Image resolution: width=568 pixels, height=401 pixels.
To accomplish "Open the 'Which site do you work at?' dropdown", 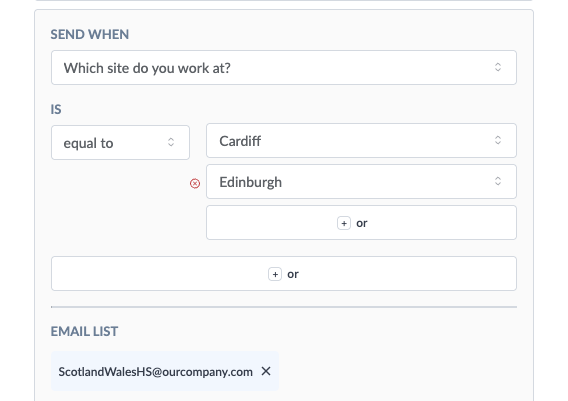I will pyautogui.click(x=284, y=68).
